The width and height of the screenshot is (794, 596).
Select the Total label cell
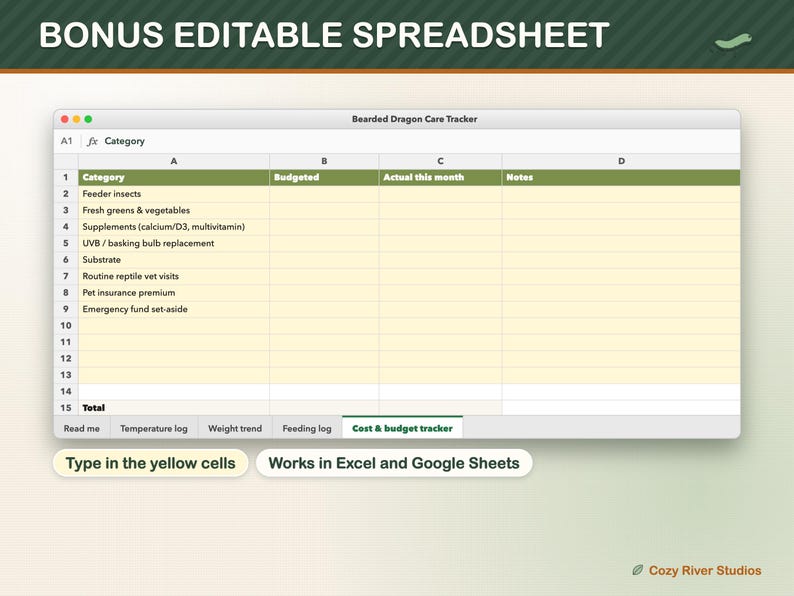[x=174, y=408]
